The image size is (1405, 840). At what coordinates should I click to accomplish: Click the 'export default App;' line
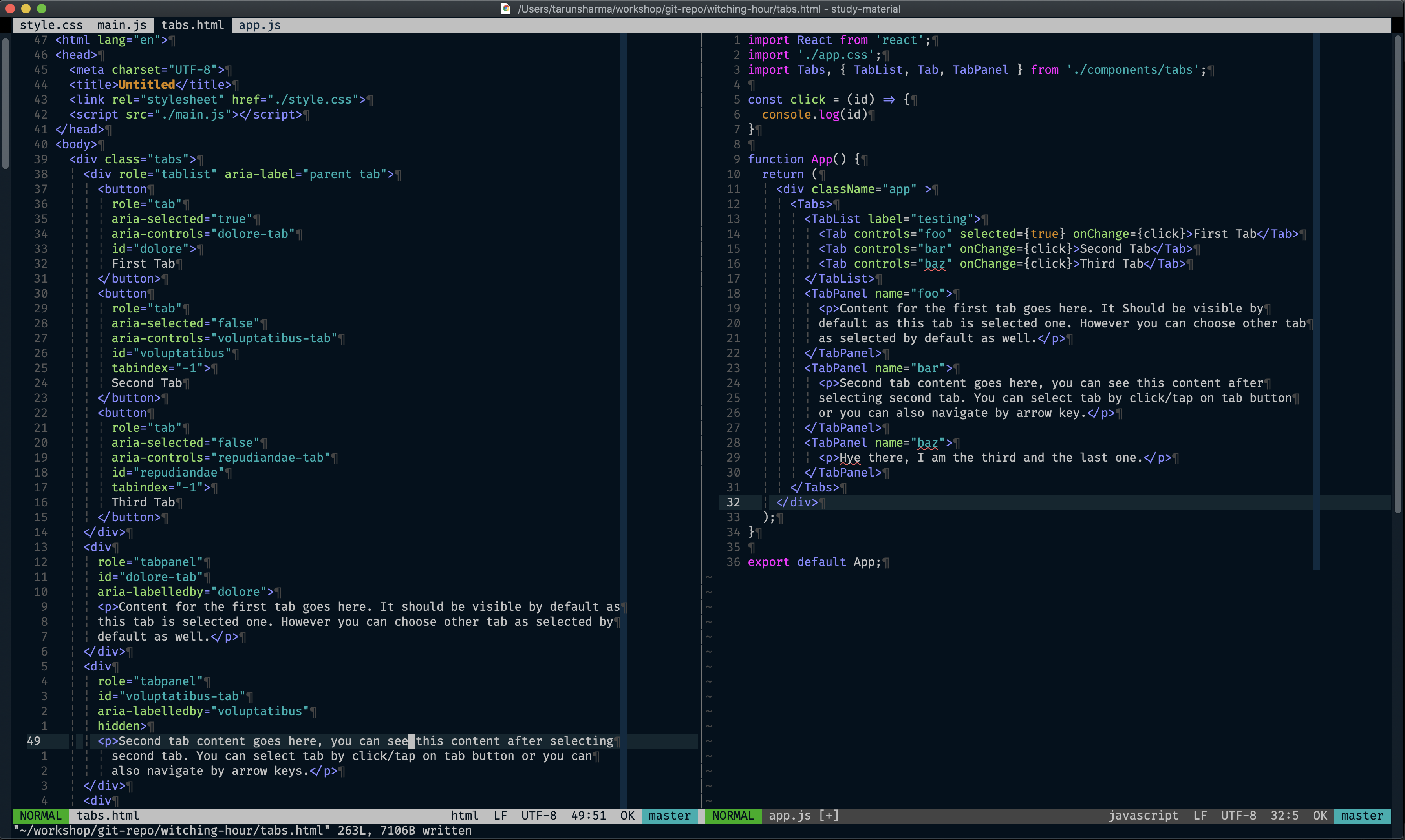814,562
